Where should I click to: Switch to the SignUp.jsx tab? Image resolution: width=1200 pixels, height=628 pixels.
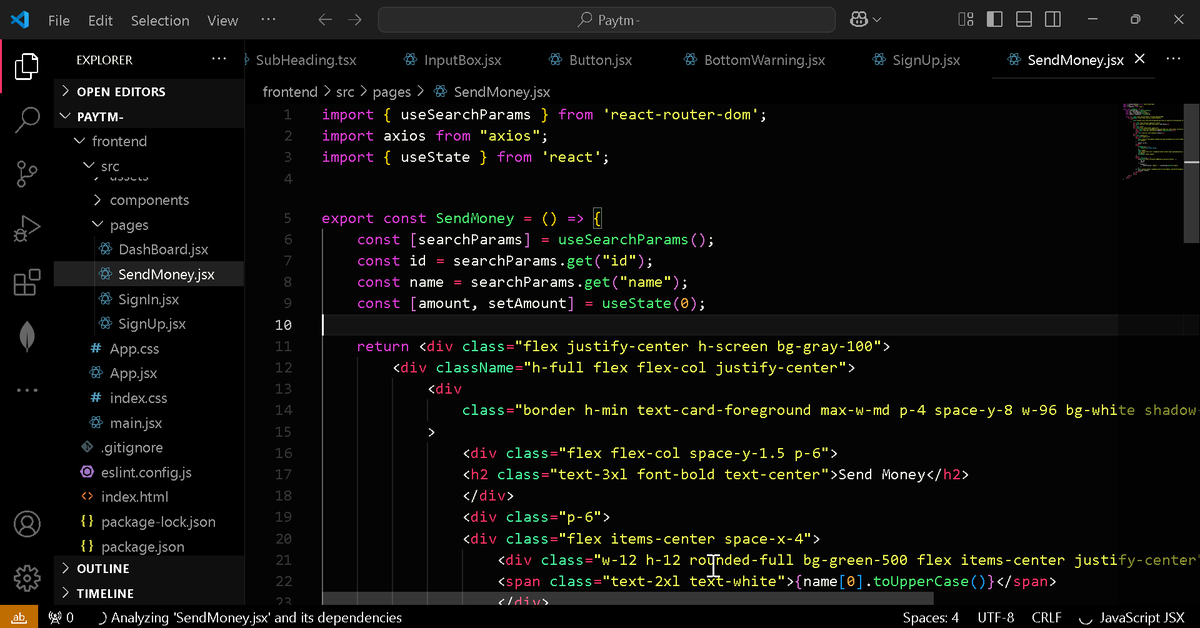[x=916, y=60]
